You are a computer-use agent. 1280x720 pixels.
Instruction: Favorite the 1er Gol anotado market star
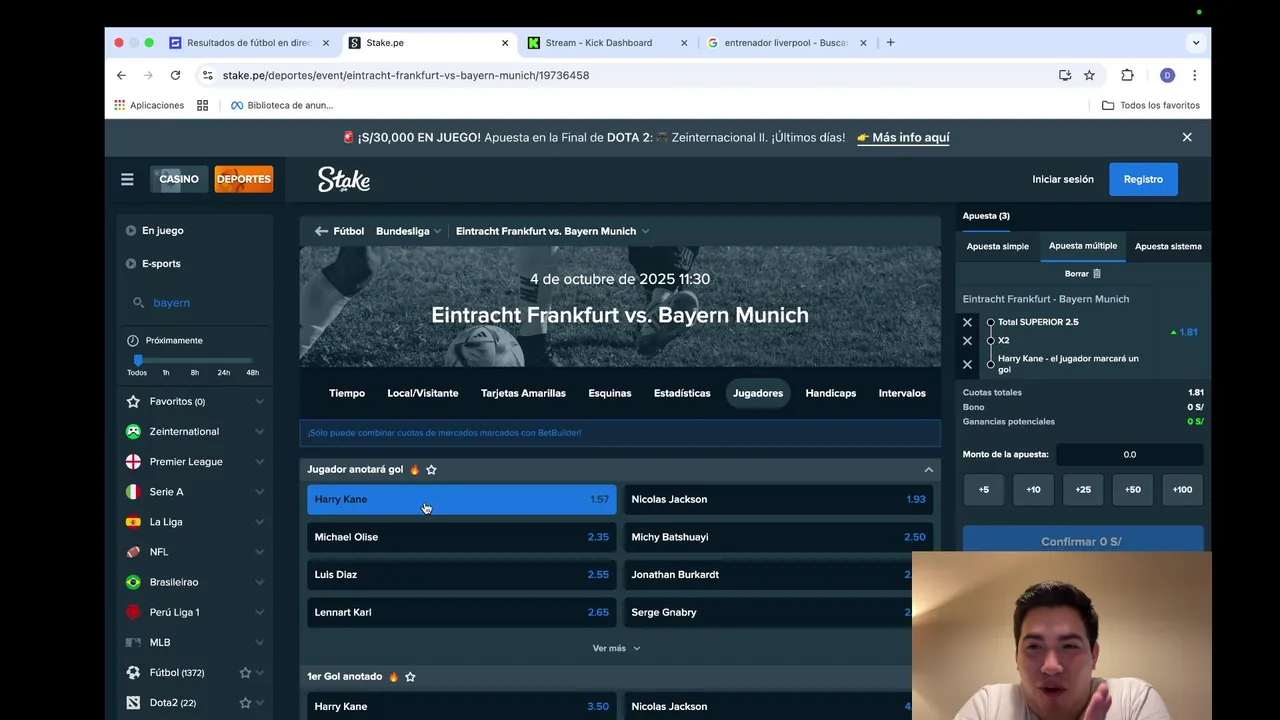[x=410, y=677]
